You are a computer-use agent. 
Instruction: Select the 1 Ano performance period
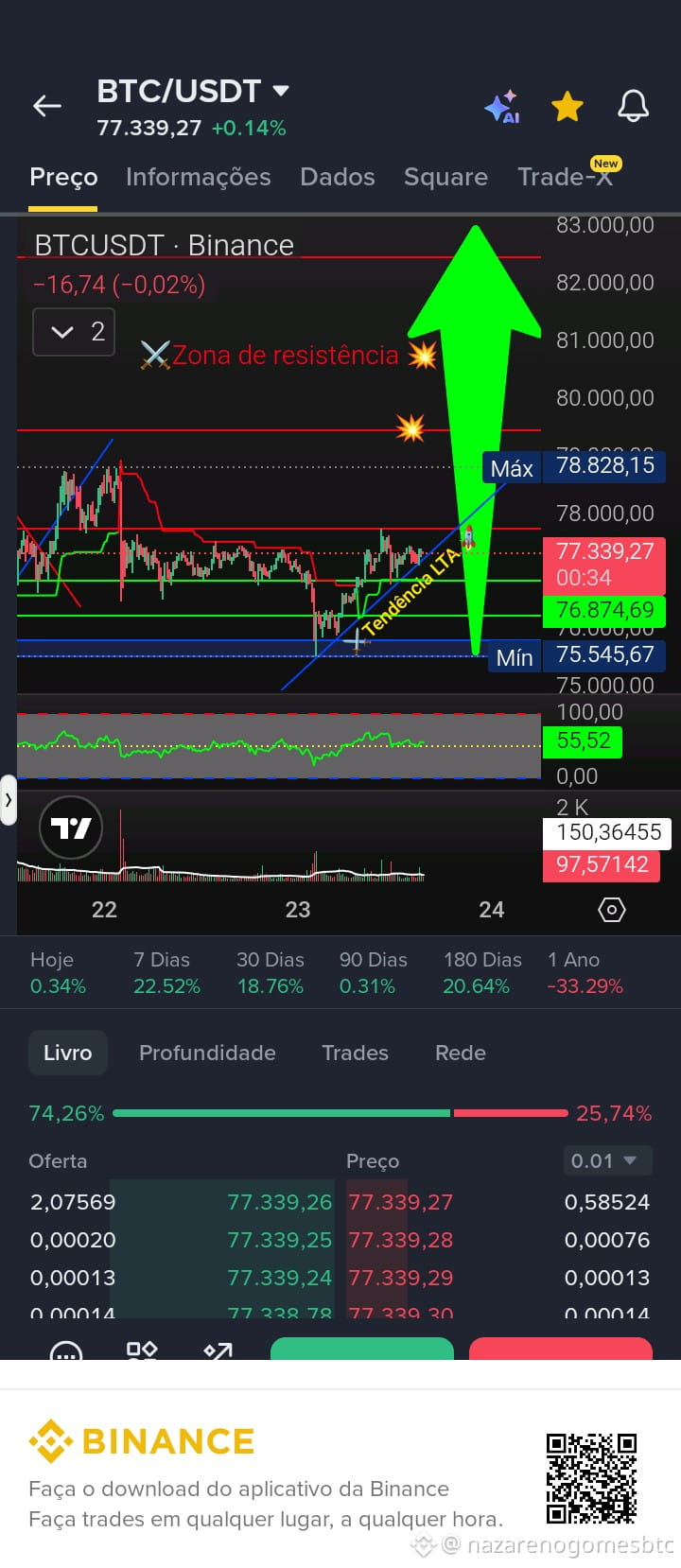click(585, 973)
